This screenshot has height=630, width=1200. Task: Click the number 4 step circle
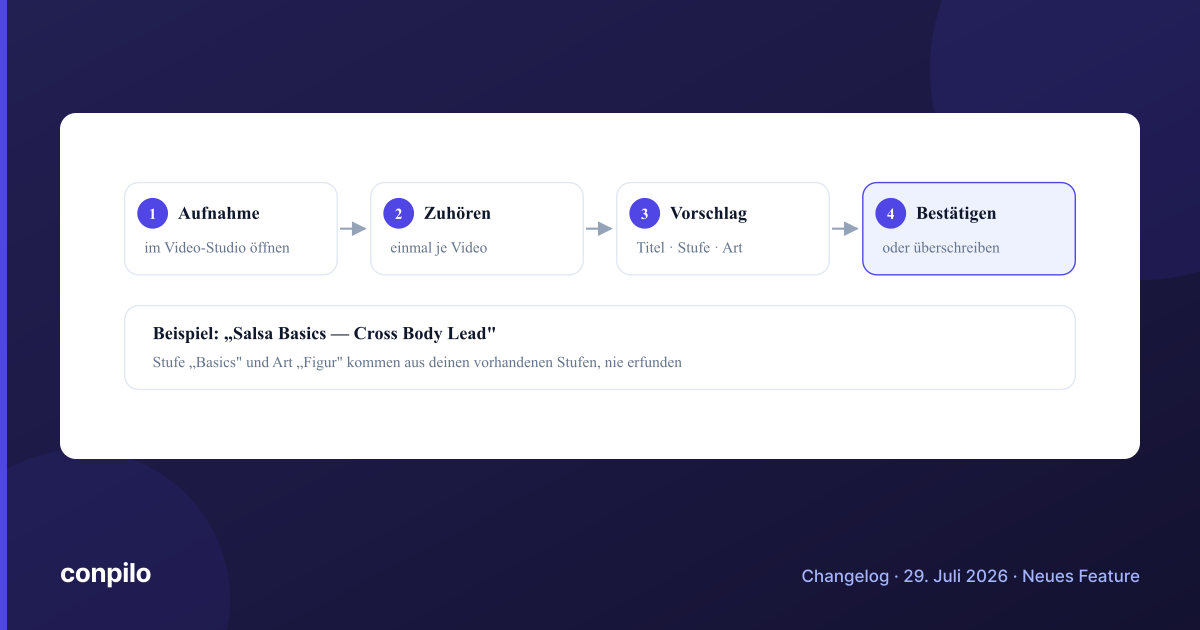[891, 213]
